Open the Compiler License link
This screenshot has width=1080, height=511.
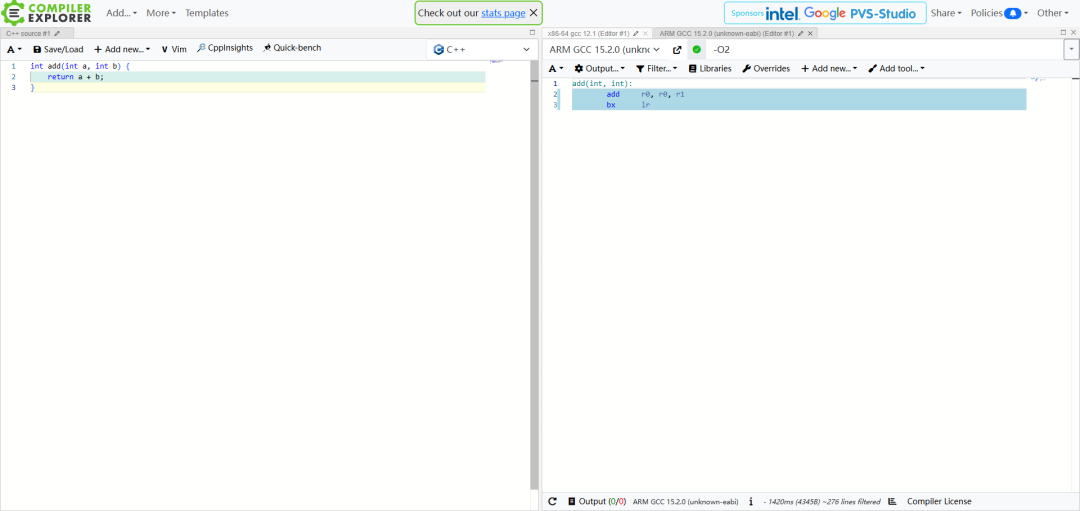tap(939, 501)
